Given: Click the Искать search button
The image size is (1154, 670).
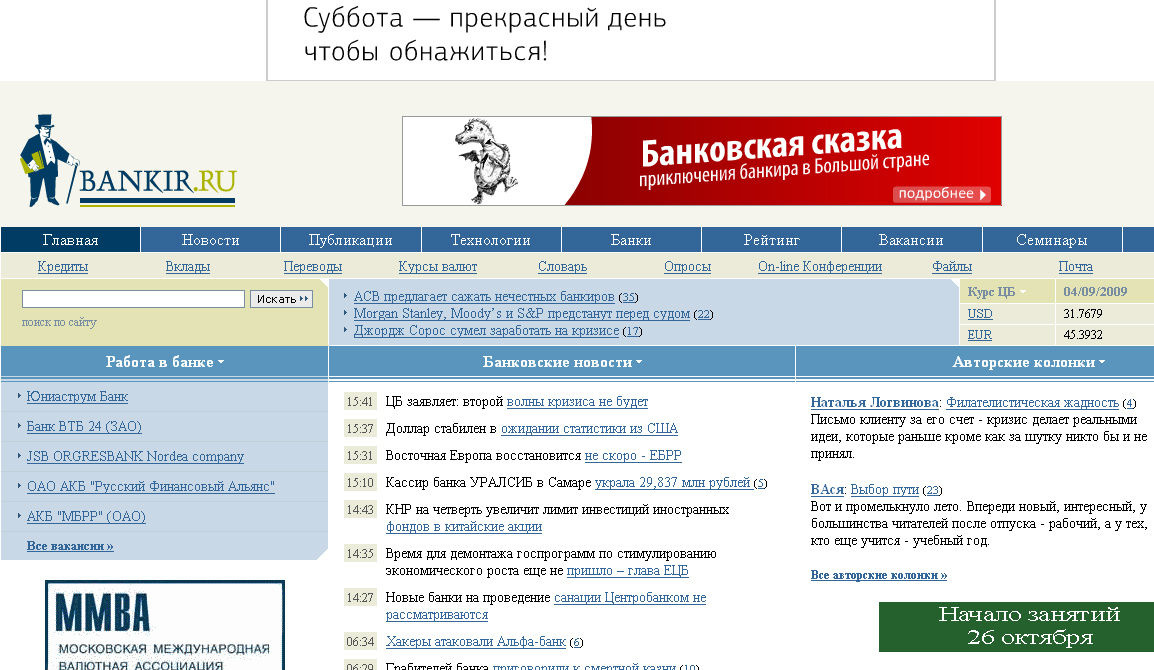Looking at the screenshot, I should [x=282, y=299].
